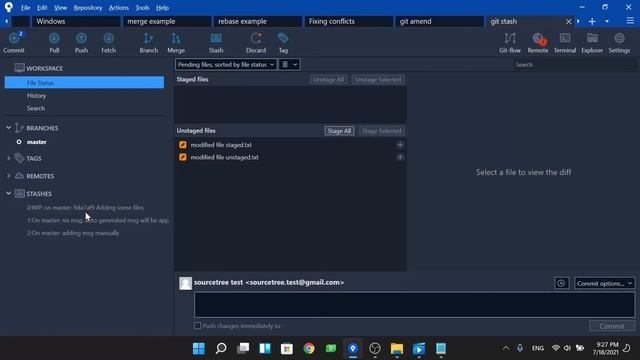Create a new branch via Branch icon
Screen dimensions: 640x360
point(149,42)
